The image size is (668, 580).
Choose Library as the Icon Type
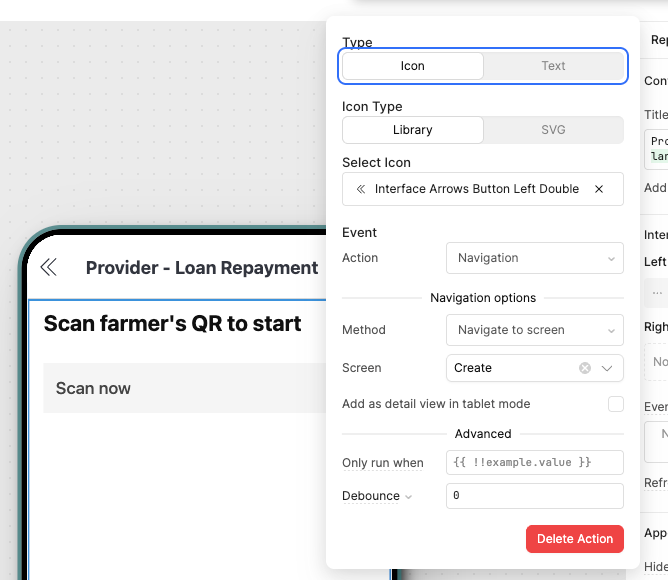(x=413, y=130)
